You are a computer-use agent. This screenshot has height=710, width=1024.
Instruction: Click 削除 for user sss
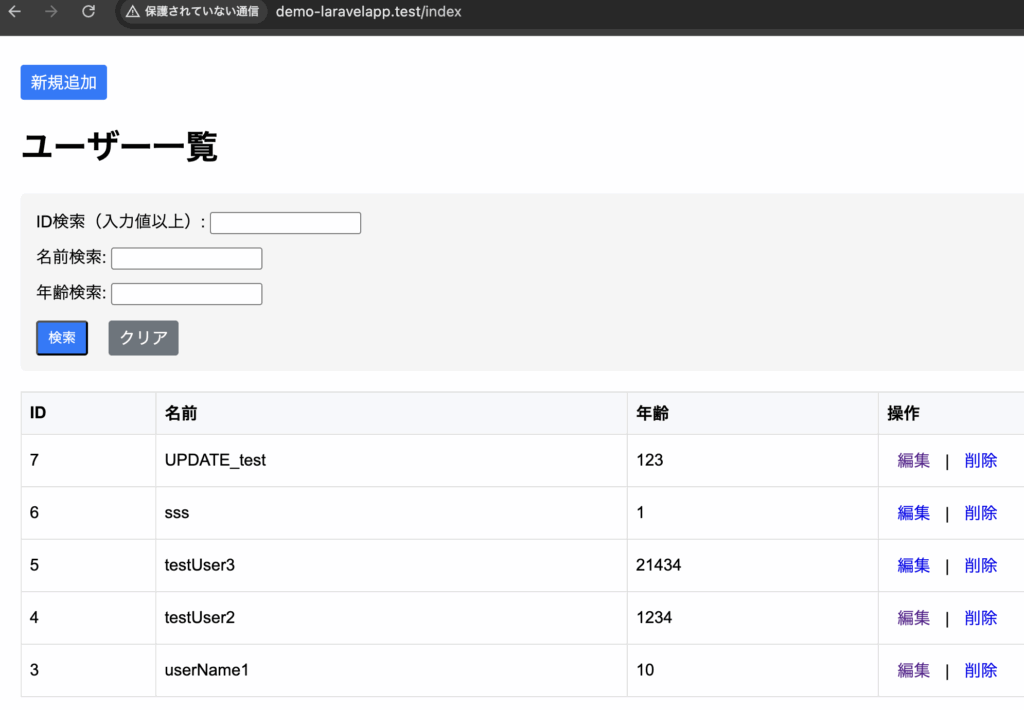(x=980, y=513)
